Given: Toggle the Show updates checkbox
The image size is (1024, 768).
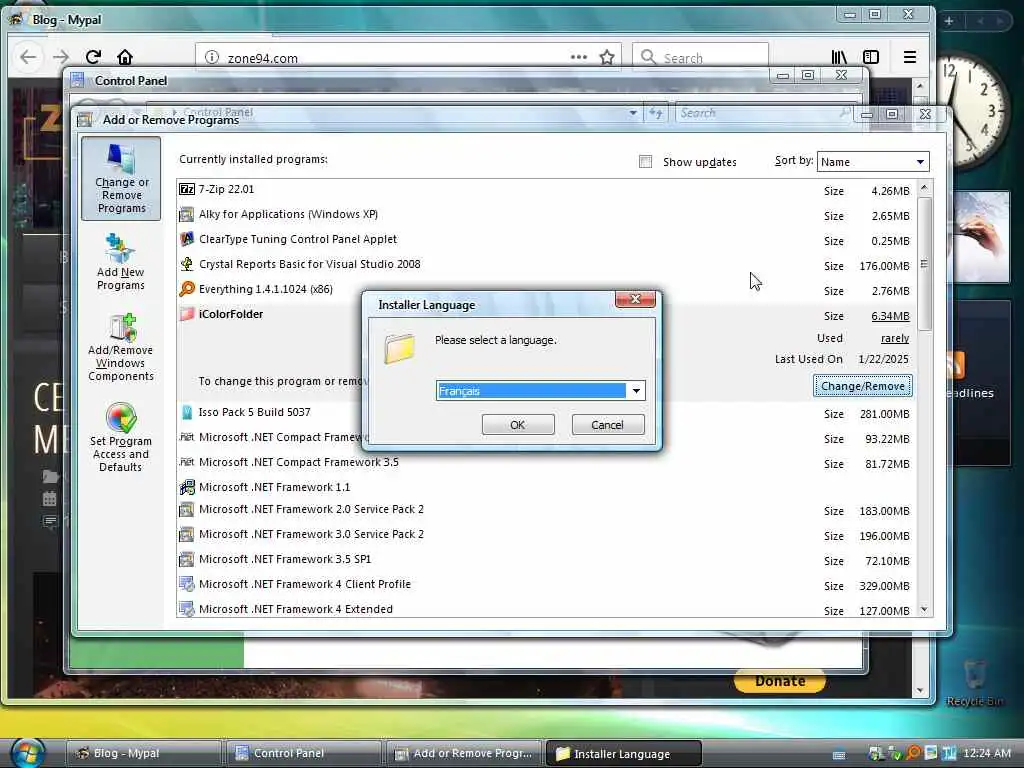Looking at the screenshot, I should (x=645, y=161).
